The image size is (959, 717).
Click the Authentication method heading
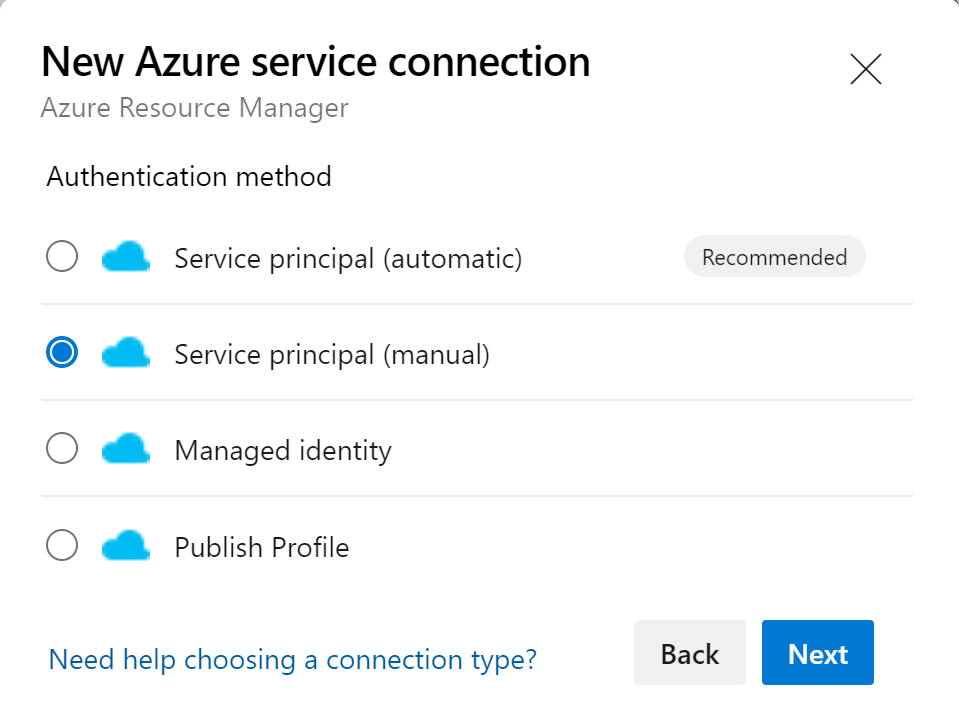pos(189,177)
